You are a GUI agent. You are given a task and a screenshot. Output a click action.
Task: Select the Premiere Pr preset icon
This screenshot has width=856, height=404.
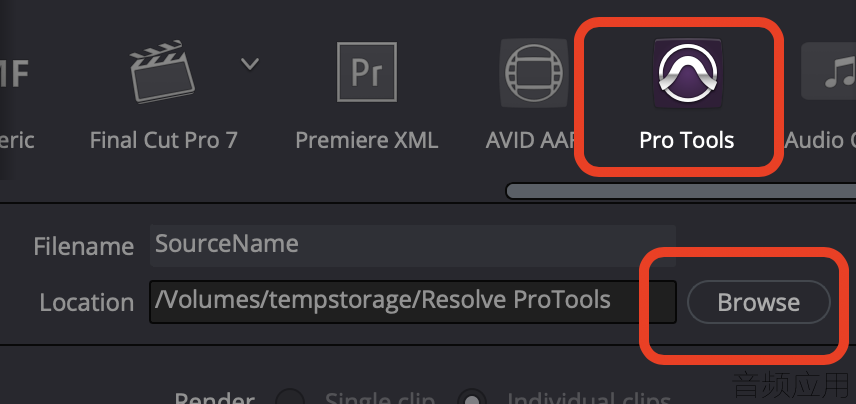pos(367,72)
